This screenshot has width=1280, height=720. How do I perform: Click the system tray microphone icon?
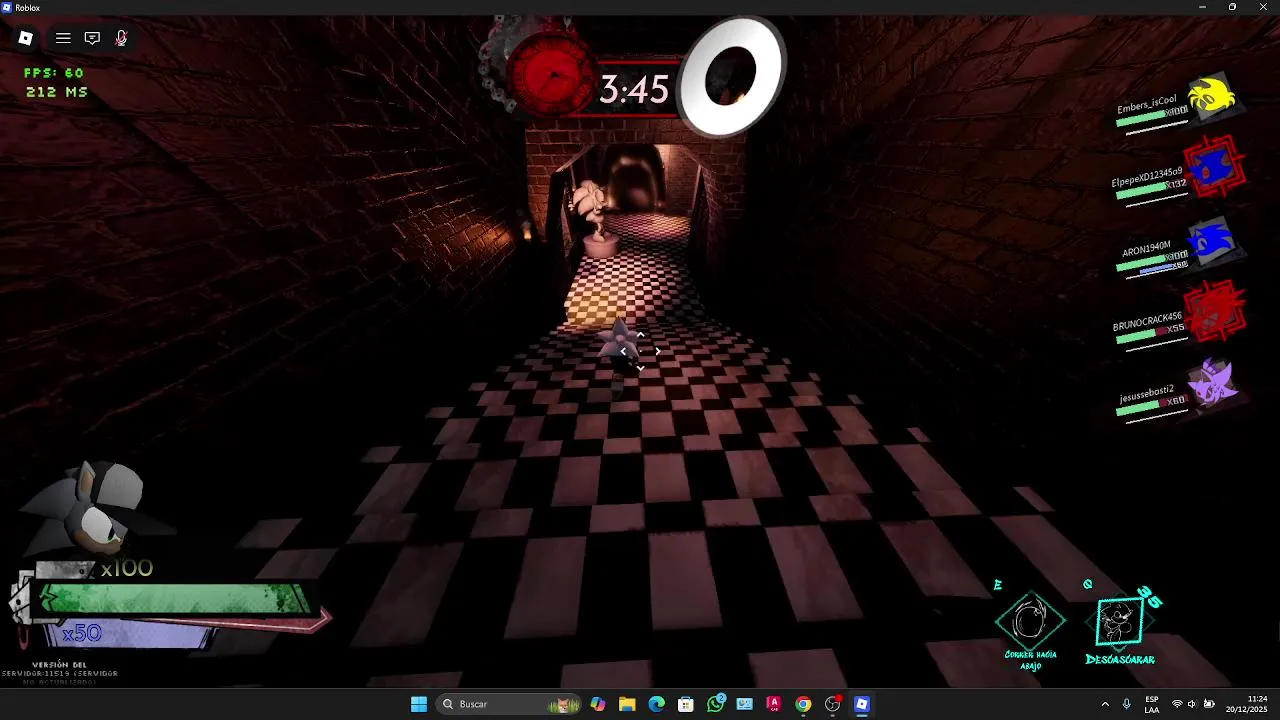(x=1127, y=704)
